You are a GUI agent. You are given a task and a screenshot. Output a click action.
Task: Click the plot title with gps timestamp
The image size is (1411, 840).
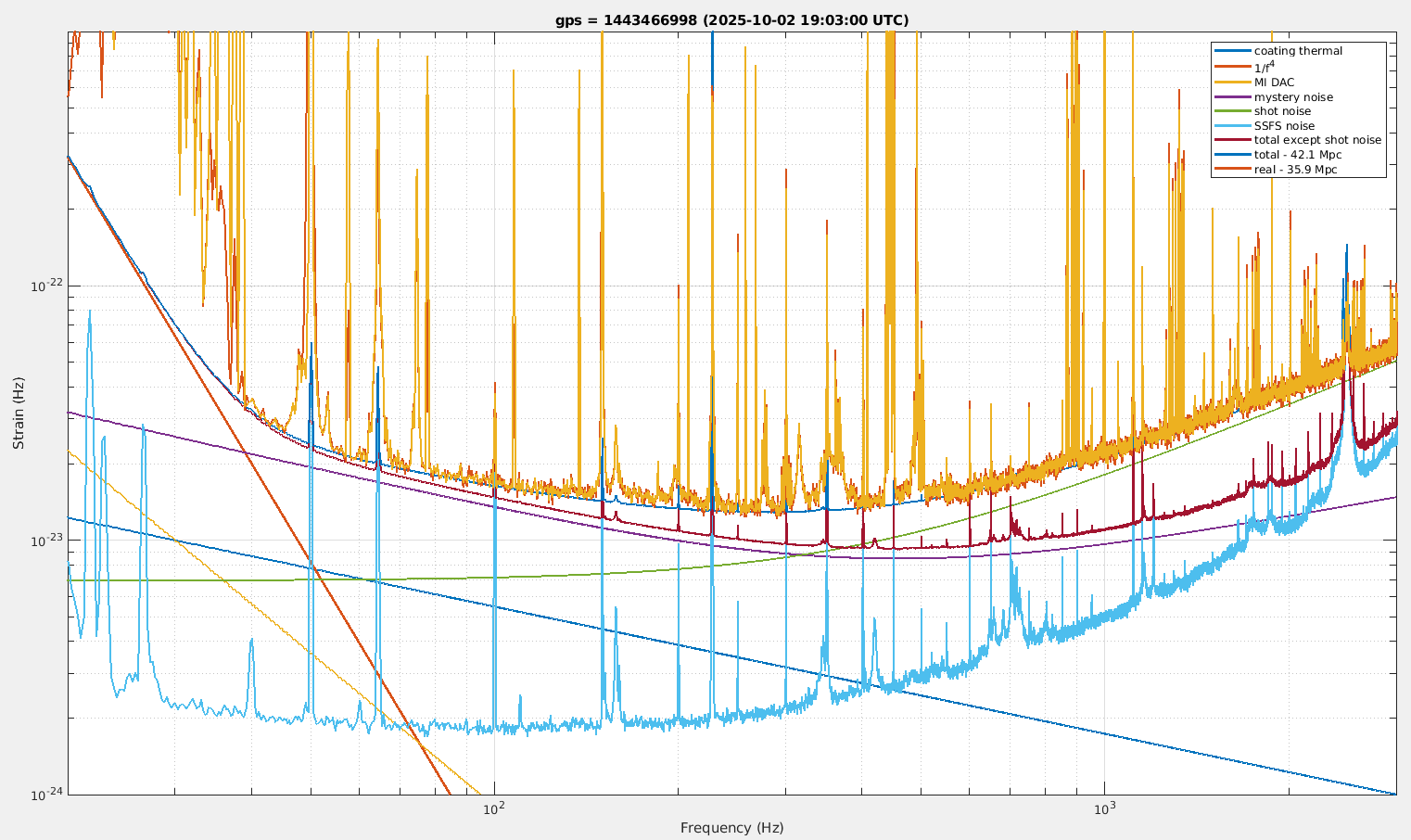731,20
